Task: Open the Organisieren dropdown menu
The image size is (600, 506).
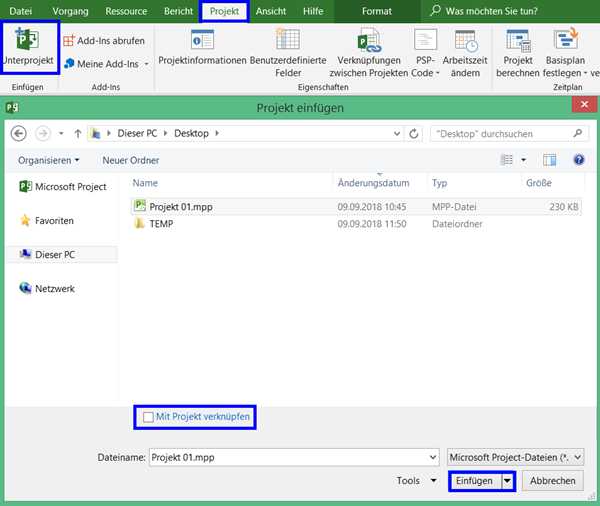Action: pos(49,160)
